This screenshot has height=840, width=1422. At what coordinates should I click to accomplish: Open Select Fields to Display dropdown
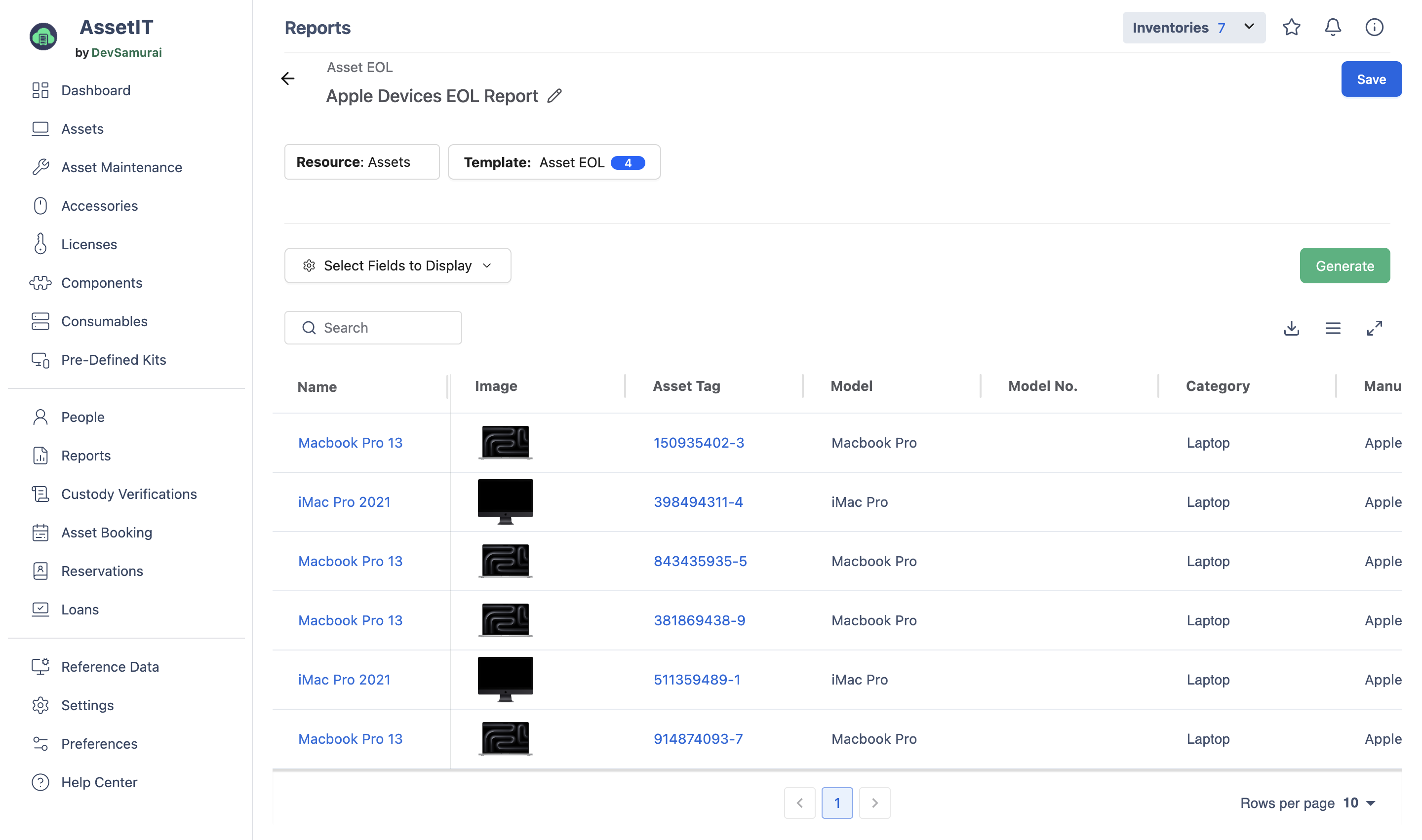(x=397, y=266)
